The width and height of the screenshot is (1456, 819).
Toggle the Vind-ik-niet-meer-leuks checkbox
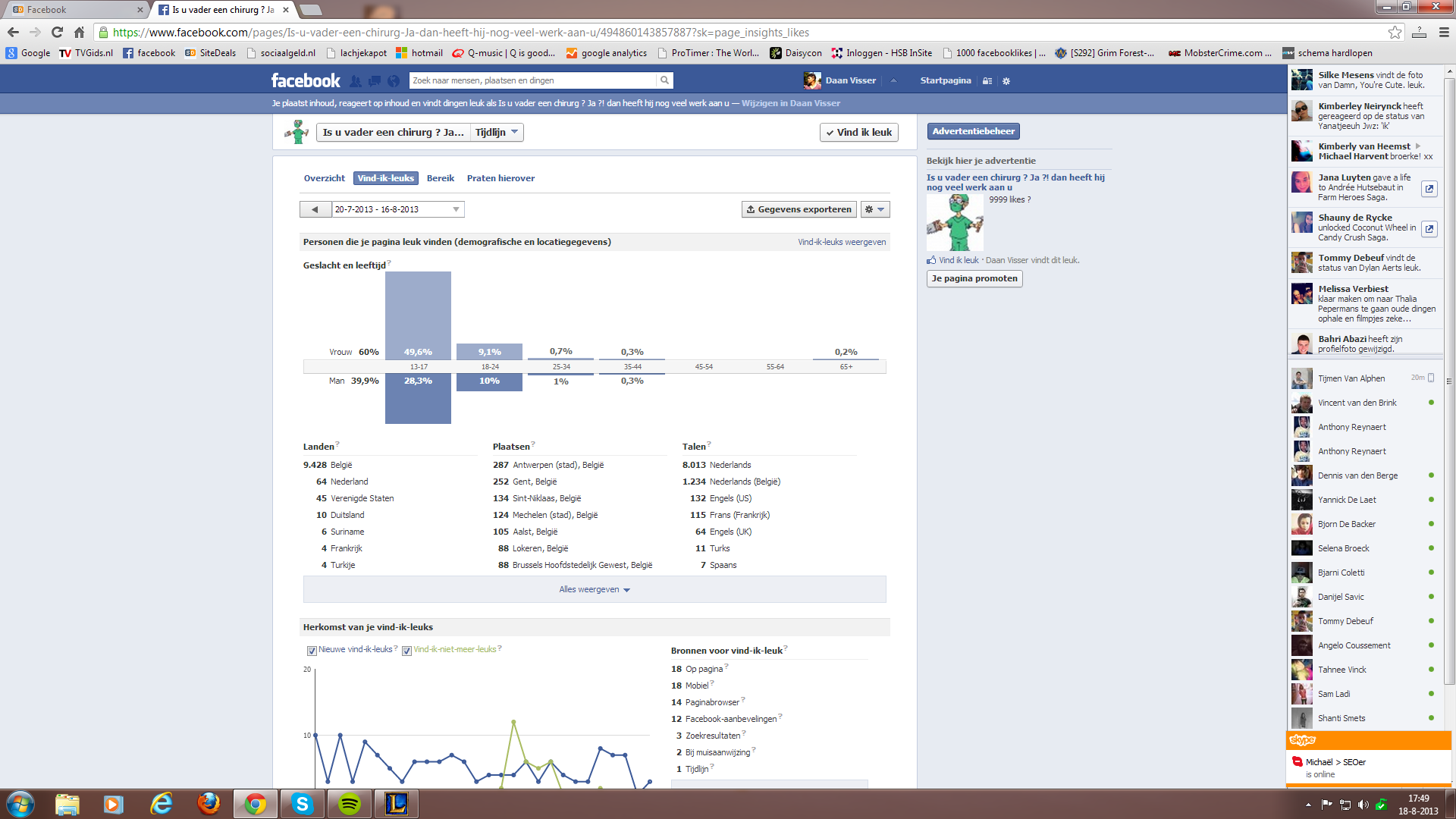[406, 651]
